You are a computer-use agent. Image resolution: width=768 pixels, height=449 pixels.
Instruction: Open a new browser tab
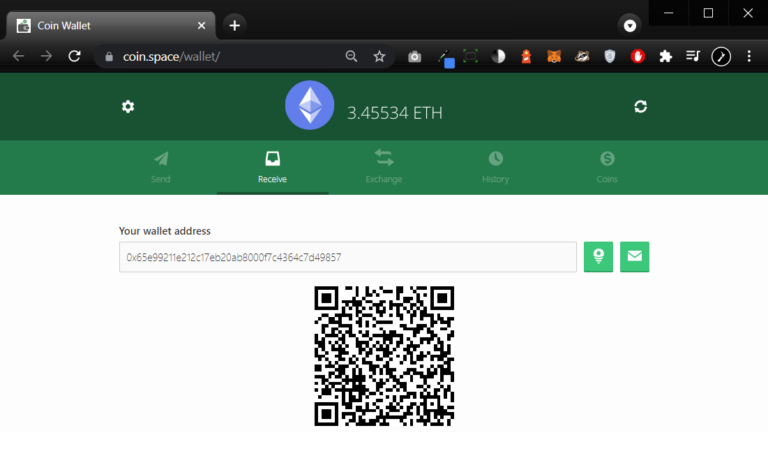tap(235, 25)
